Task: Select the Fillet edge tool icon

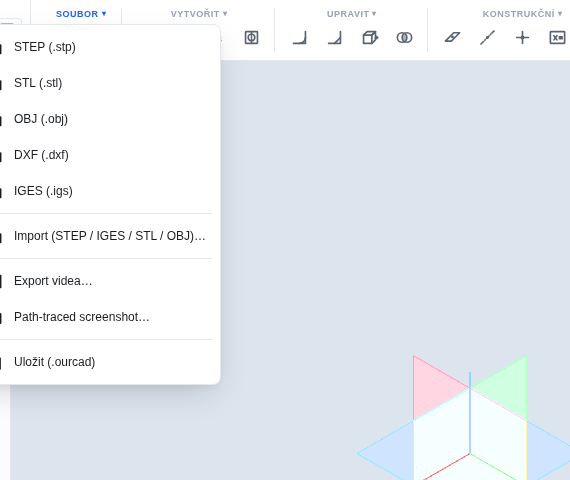Action: pos(300,37)
